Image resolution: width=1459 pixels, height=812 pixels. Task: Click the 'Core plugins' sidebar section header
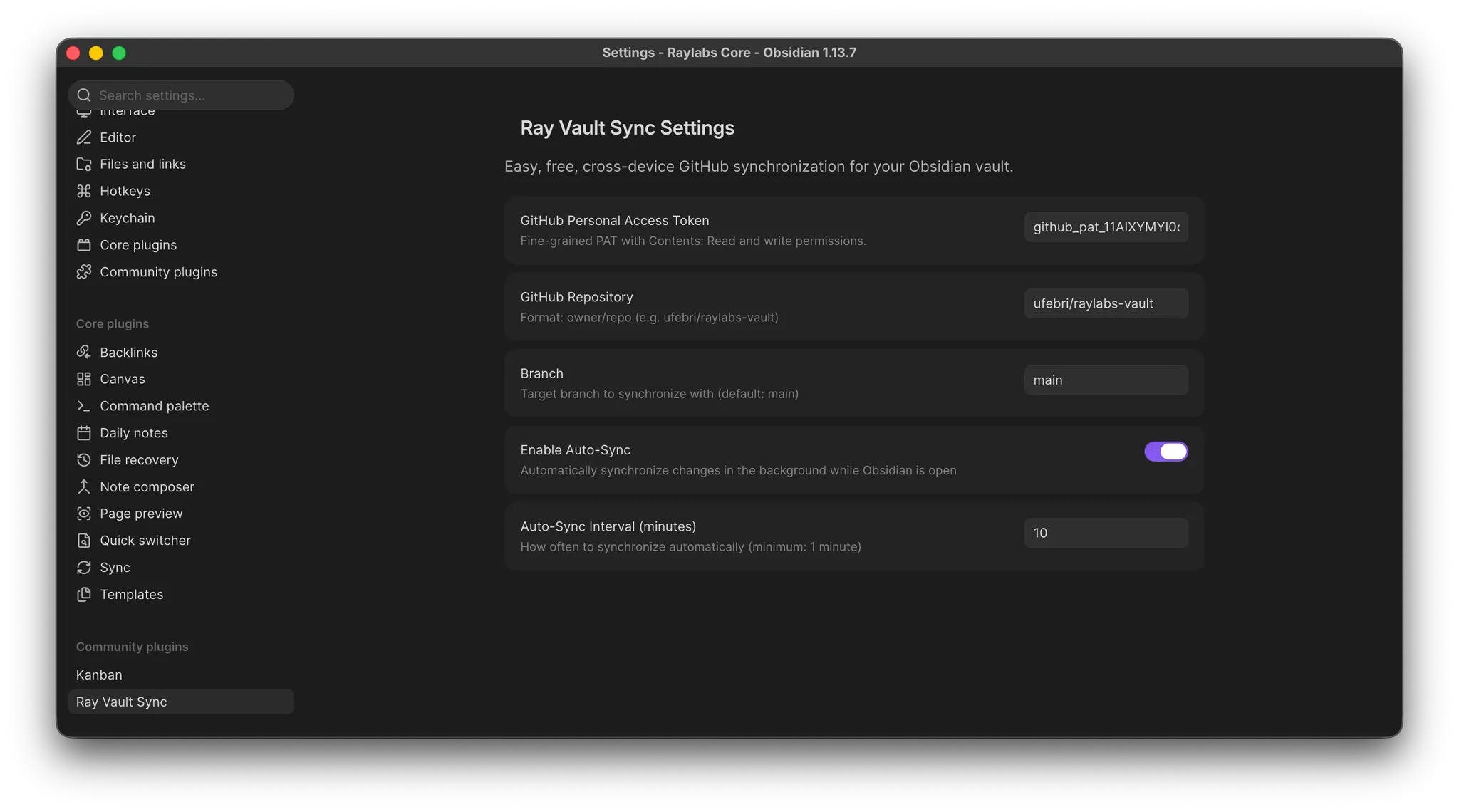pos(113,324)
